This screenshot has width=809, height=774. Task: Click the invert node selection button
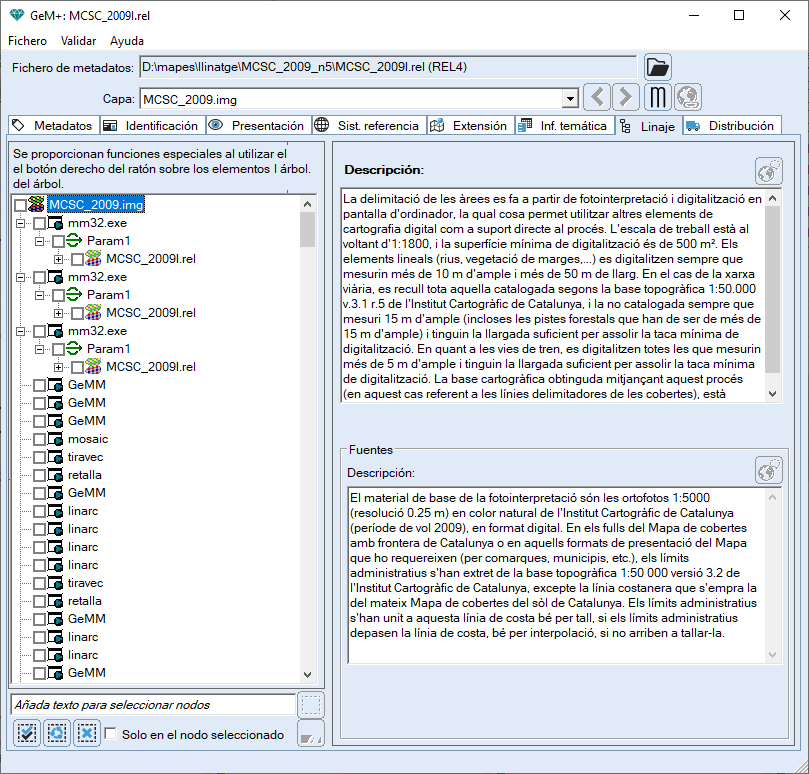pos(57,733)
